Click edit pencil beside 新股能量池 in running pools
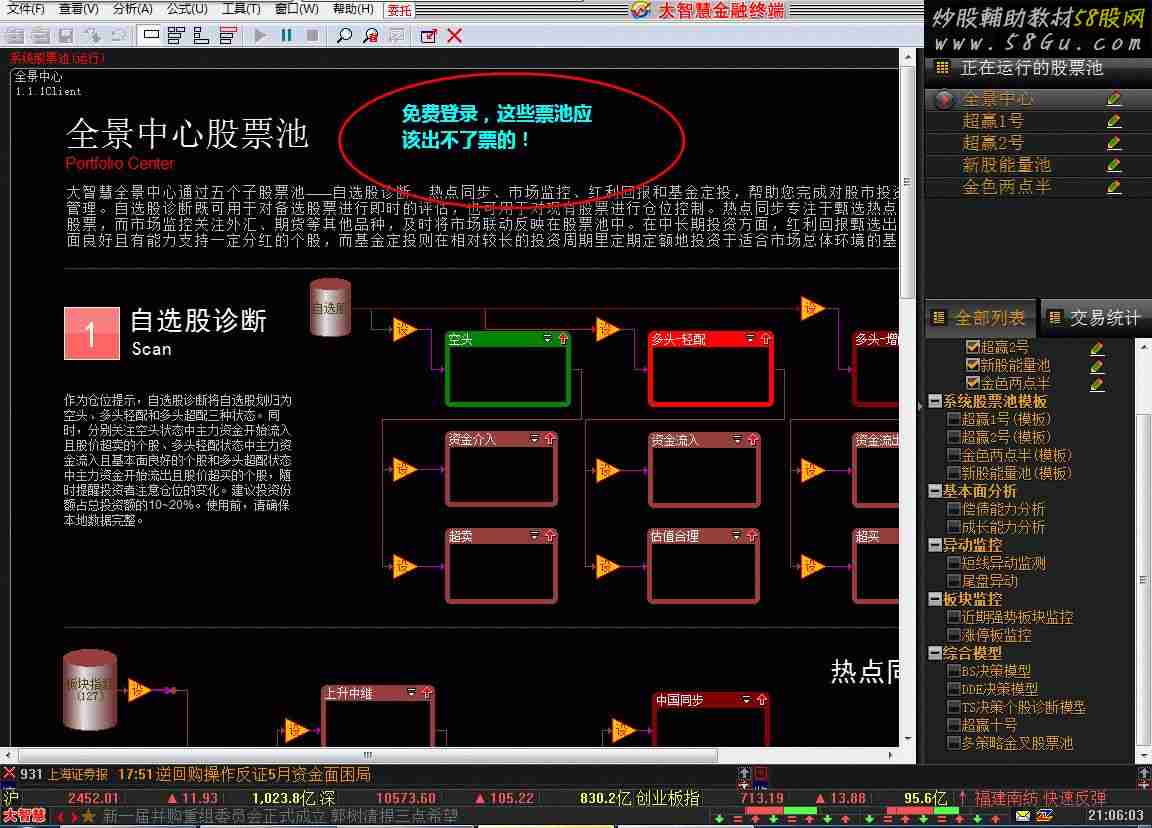The image size is (1152, 828). tap(1114, 165)
